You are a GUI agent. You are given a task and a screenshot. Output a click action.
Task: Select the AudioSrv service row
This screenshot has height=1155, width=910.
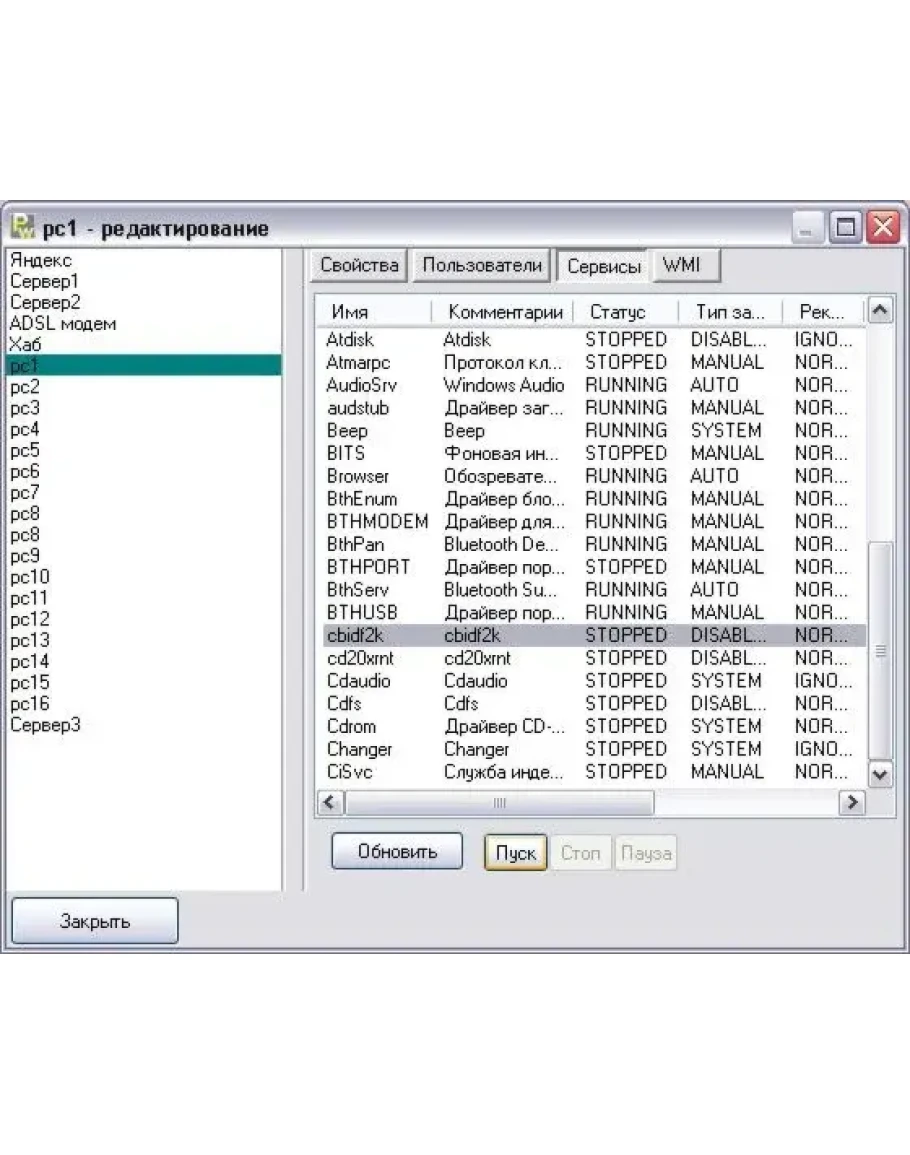(x=360, y=385)
